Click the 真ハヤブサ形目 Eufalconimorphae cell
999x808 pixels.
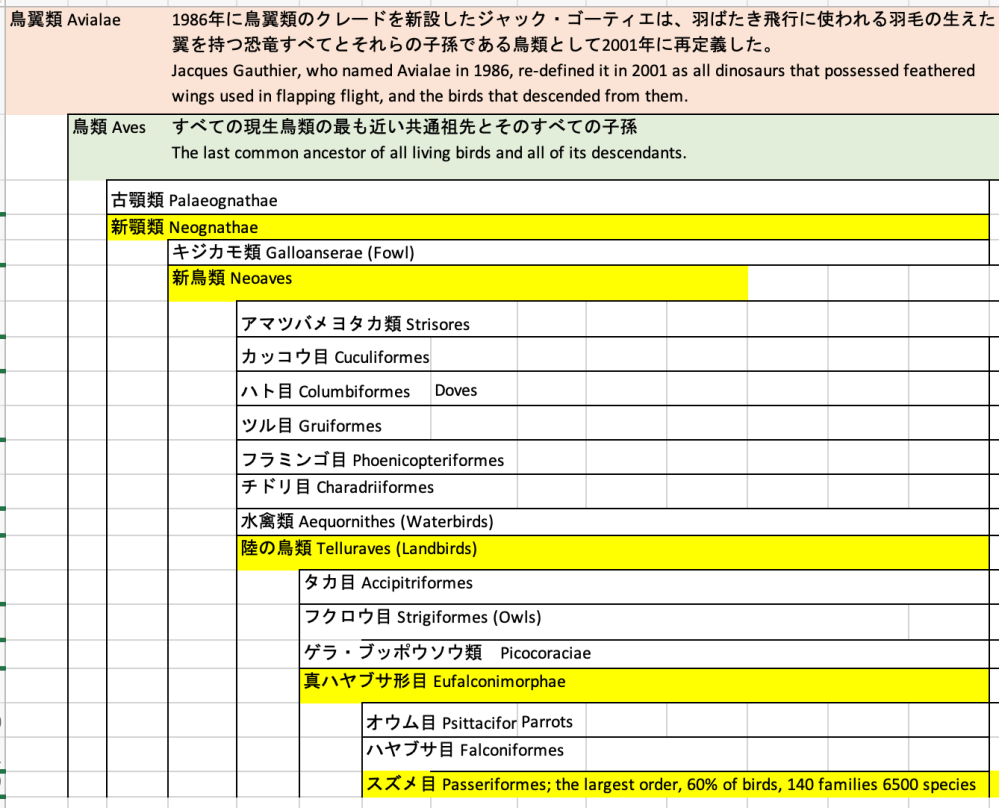(434, 681)
